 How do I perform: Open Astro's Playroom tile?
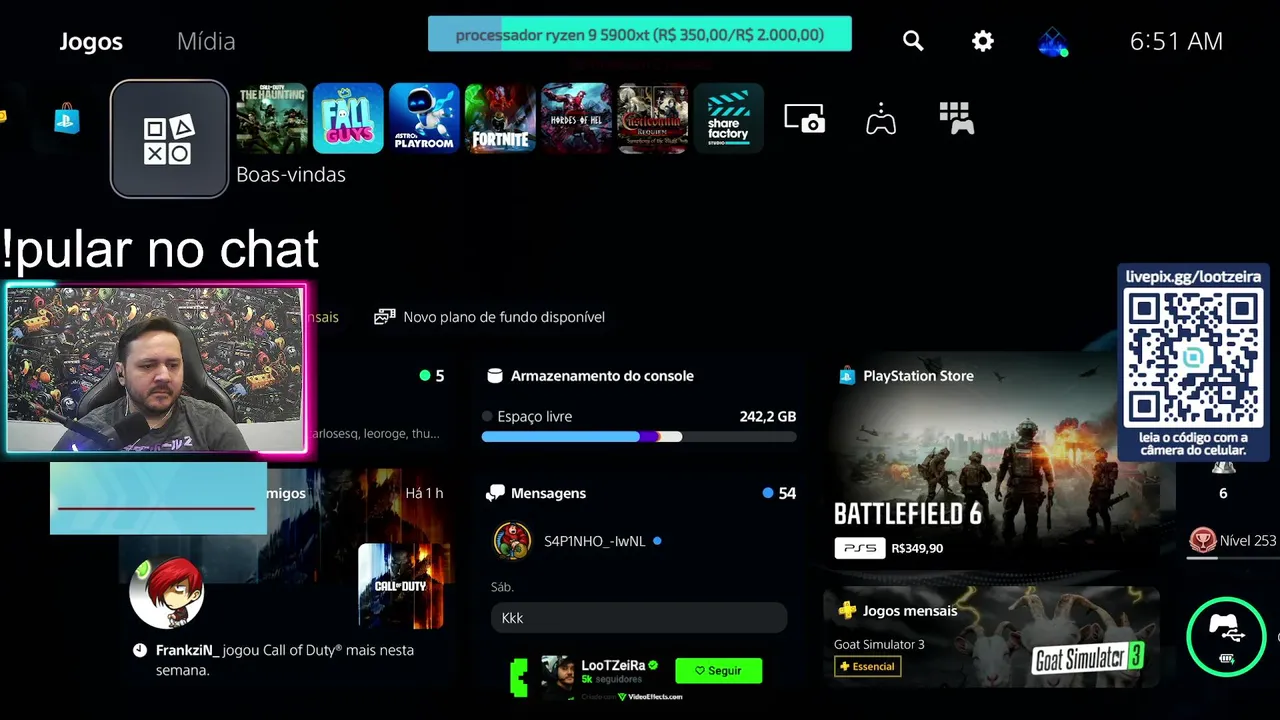424,118
